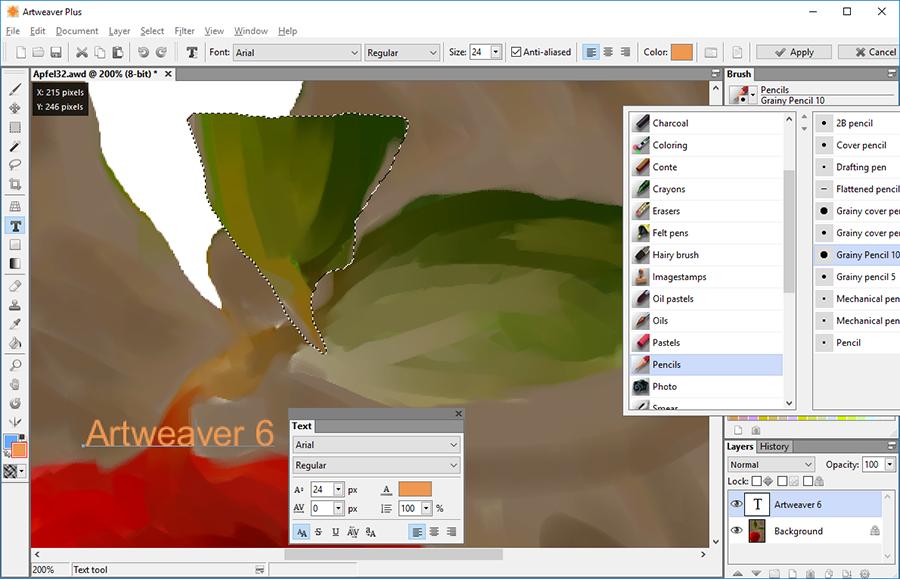
Task: Select the Crop tool in the toolbox
Action: 15,185
